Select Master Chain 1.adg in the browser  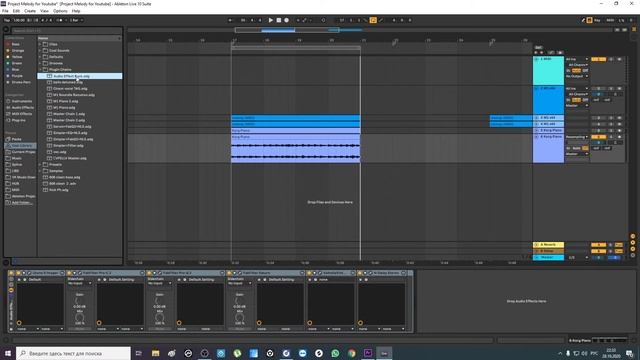(69, 114)
